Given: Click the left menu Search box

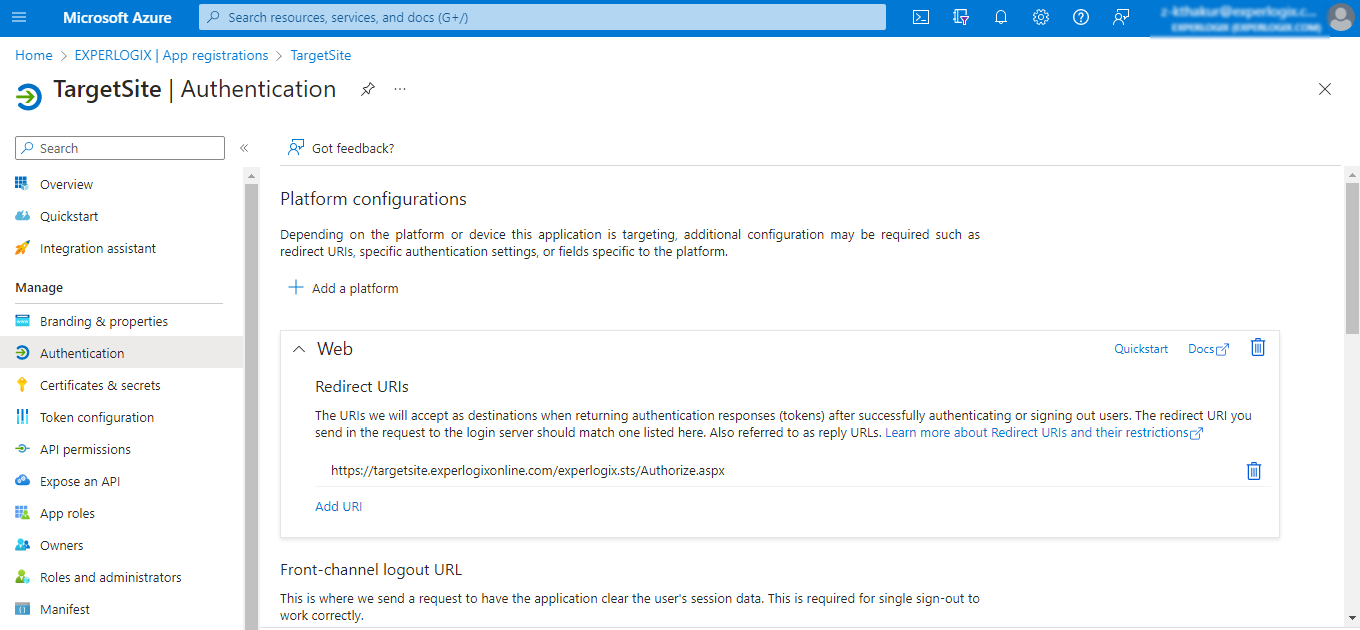Looking at the screenshot, I should [x=120, y=148].
